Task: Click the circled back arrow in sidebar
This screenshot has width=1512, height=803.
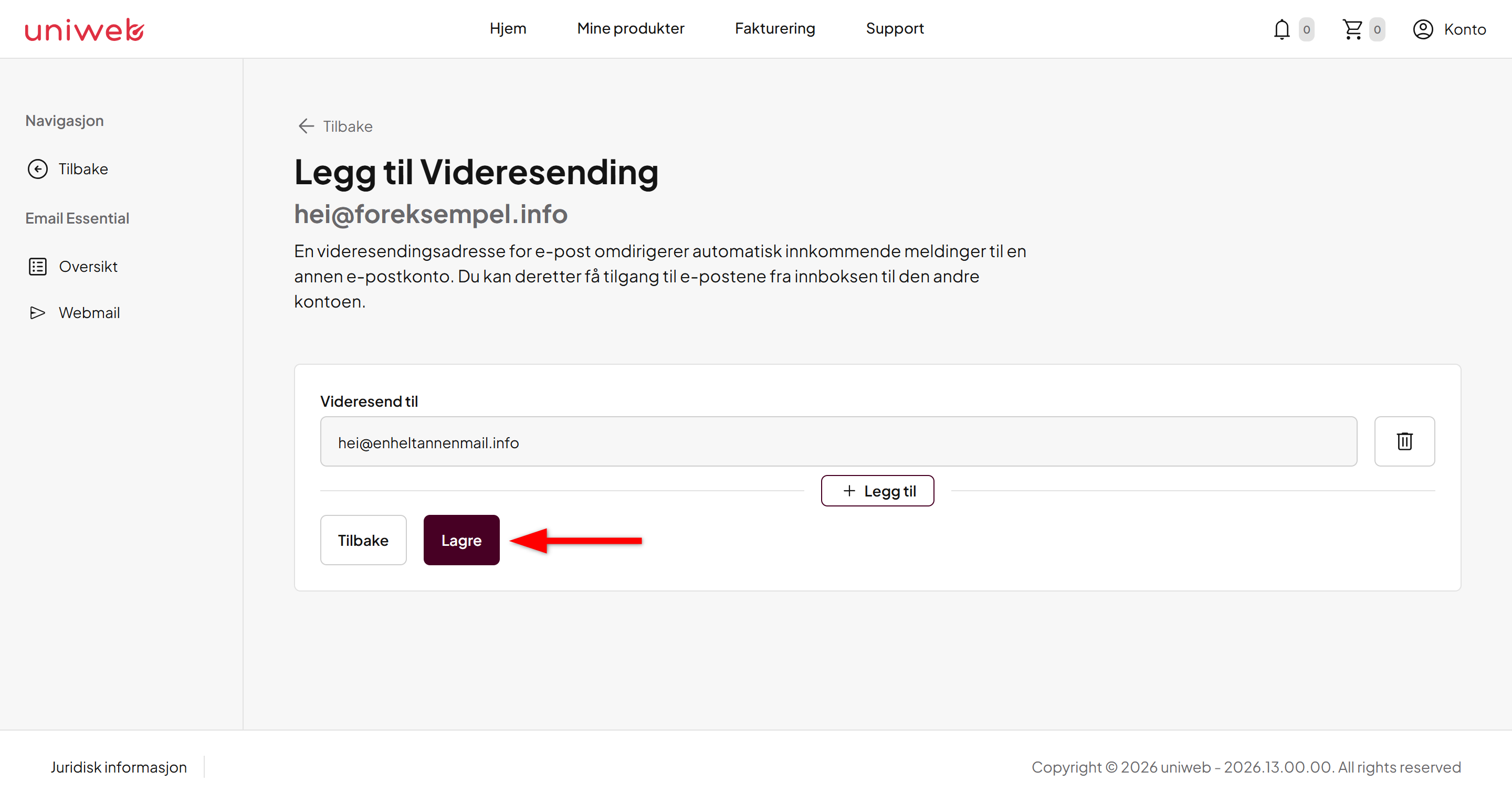Action: coord(38,169)
